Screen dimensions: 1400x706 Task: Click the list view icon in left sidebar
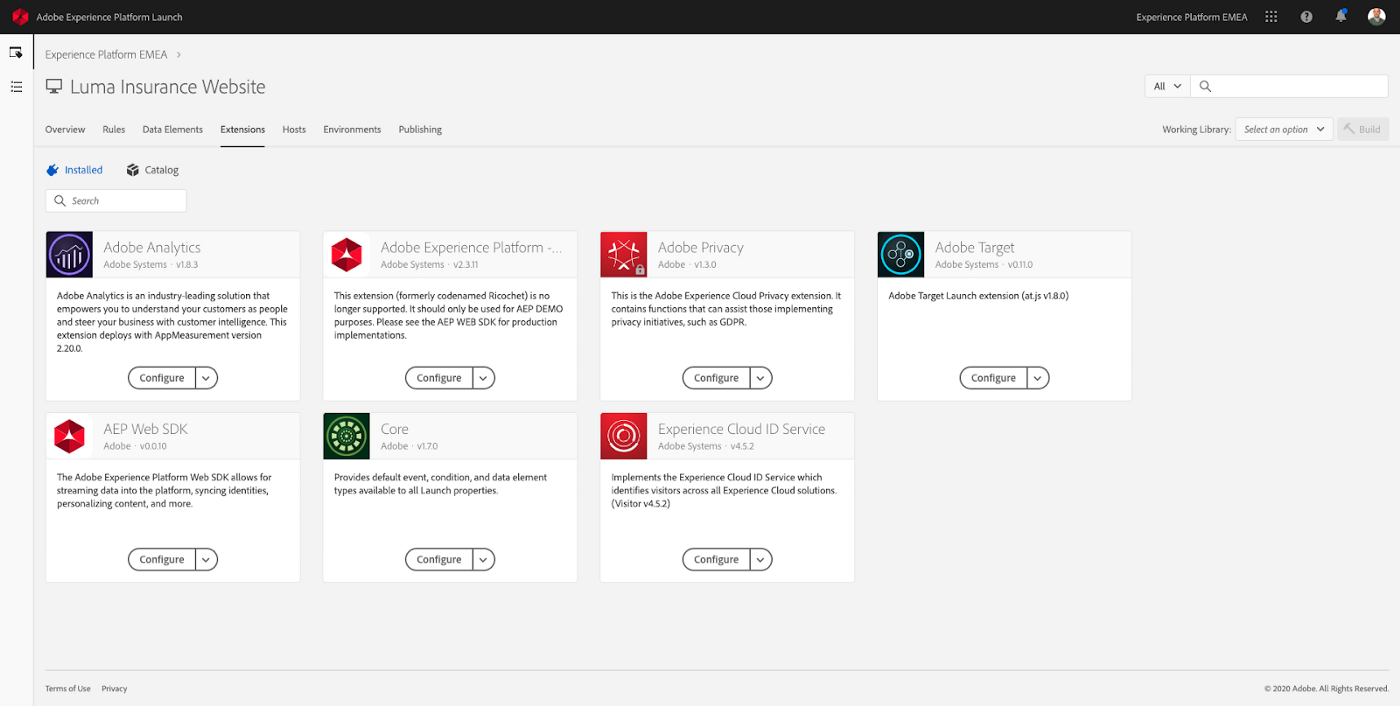(16, 87)
